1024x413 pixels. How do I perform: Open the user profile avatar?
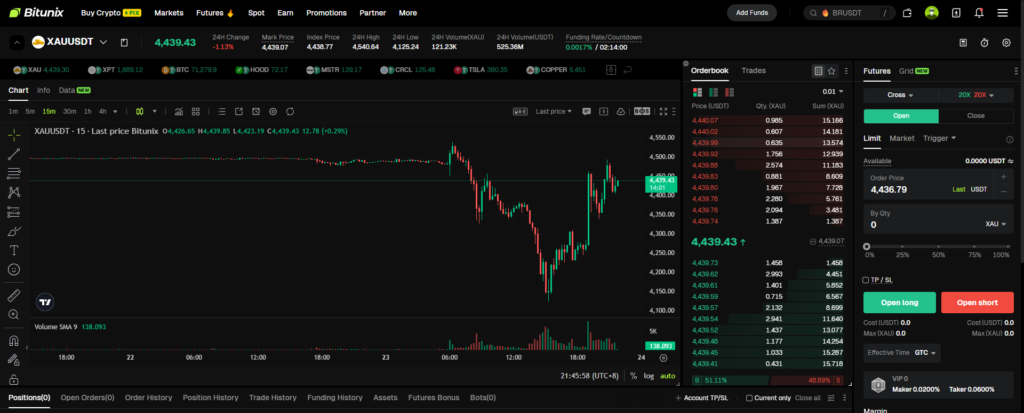click(x=932, y=12)
